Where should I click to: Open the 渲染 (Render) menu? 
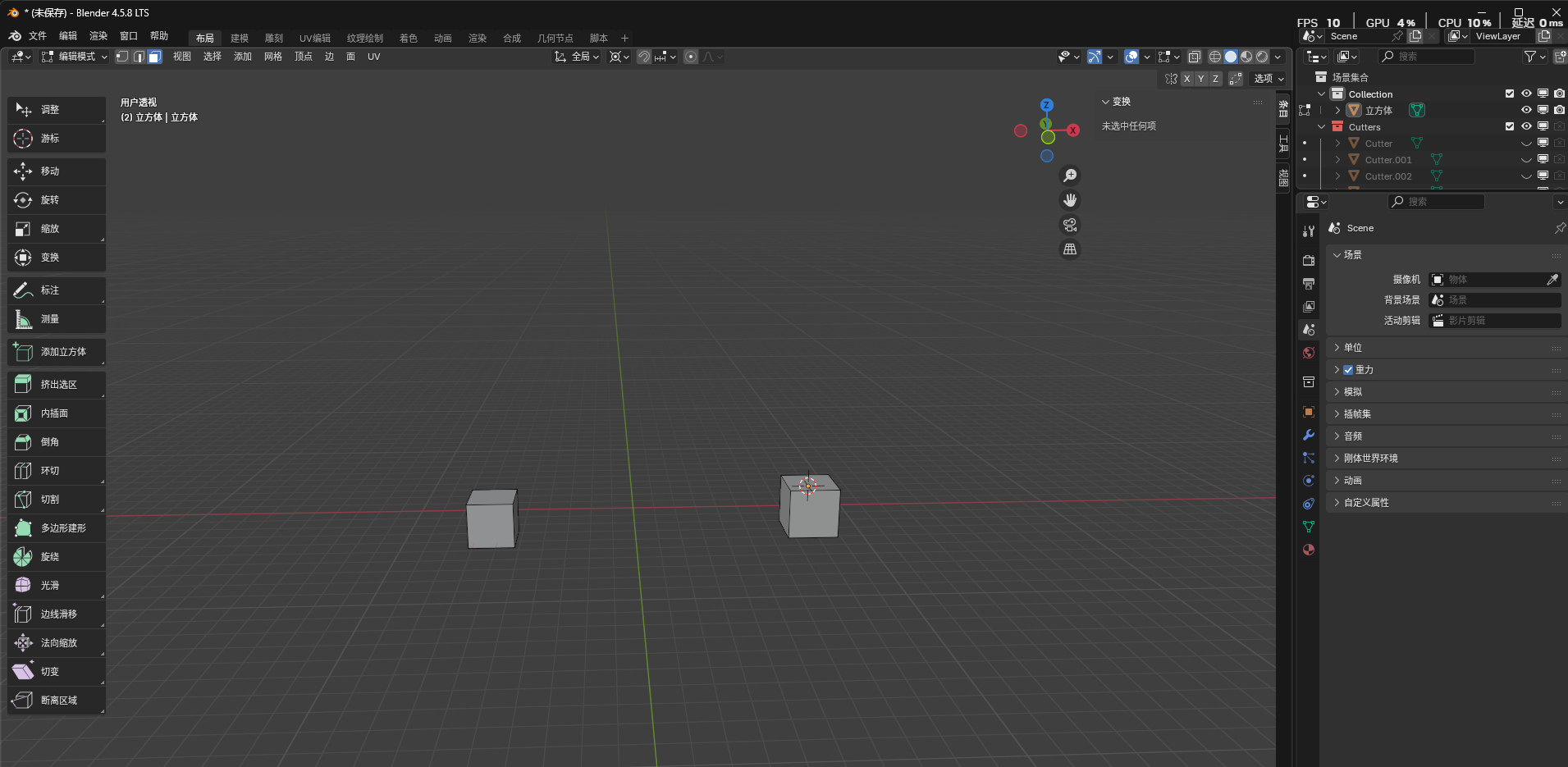click(98, 36)
